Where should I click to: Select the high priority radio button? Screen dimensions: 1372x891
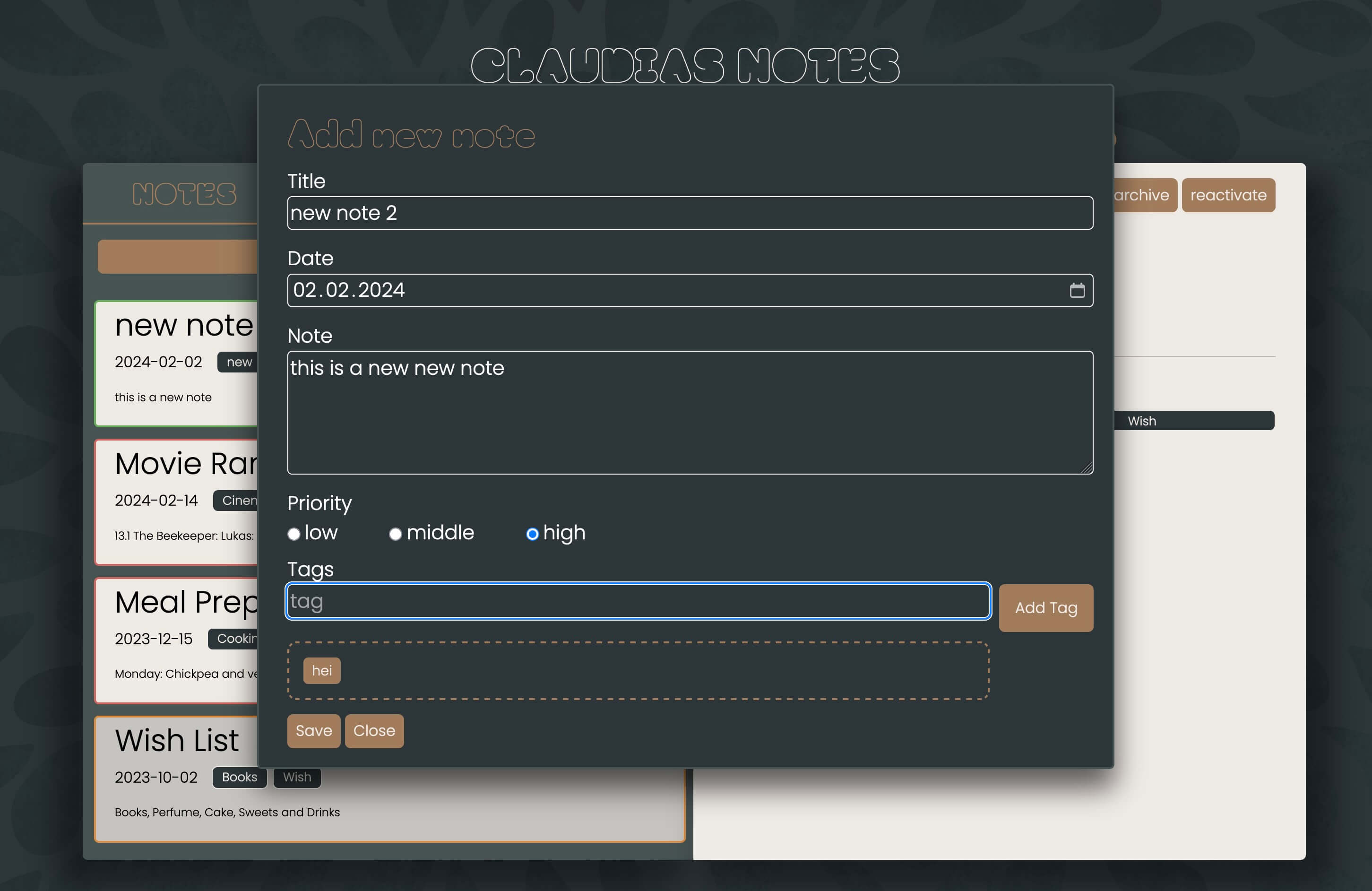pyautogui.click(x=532, y=534)
